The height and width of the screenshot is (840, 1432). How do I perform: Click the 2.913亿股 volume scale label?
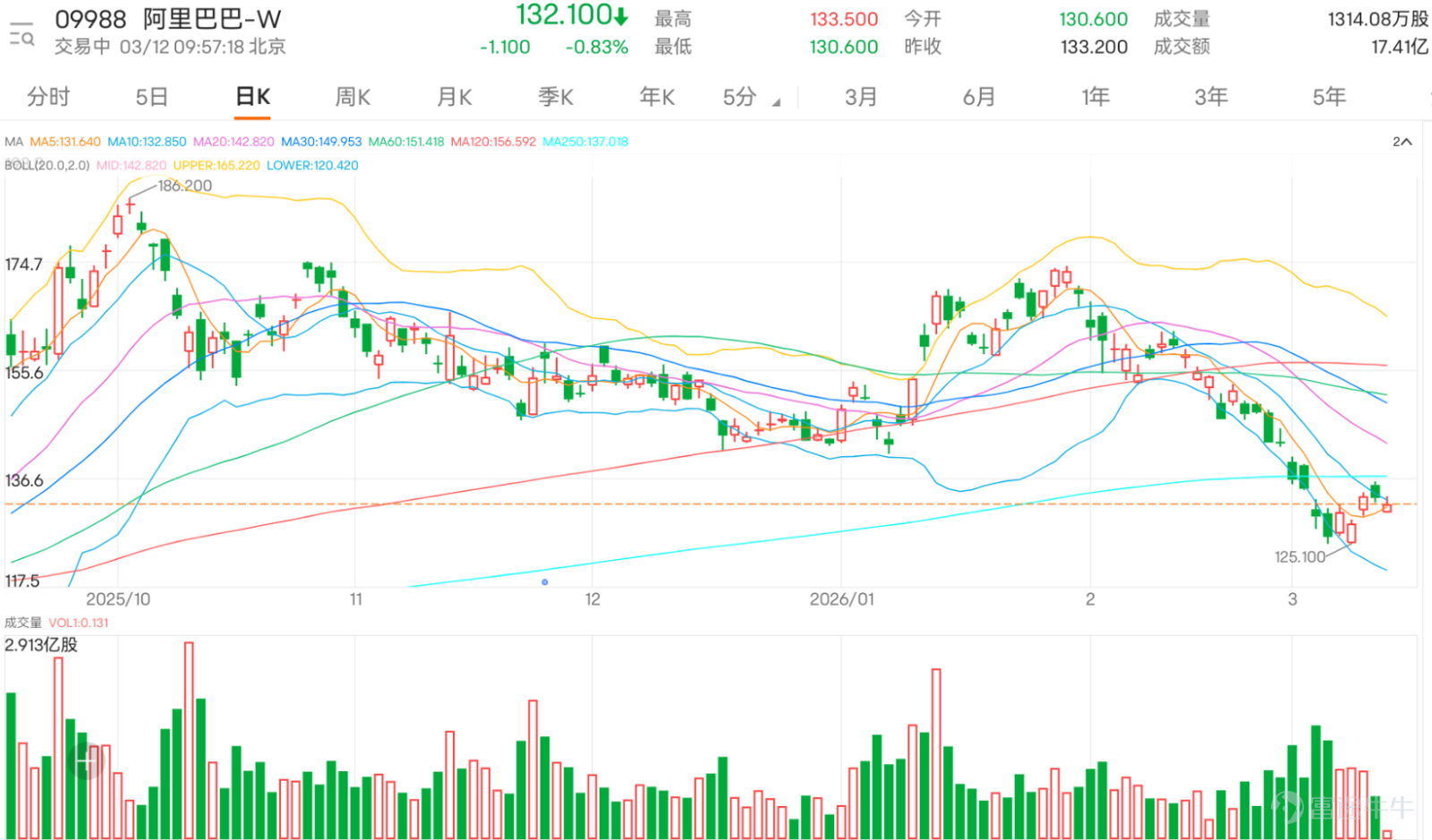(x=41, y=645)
